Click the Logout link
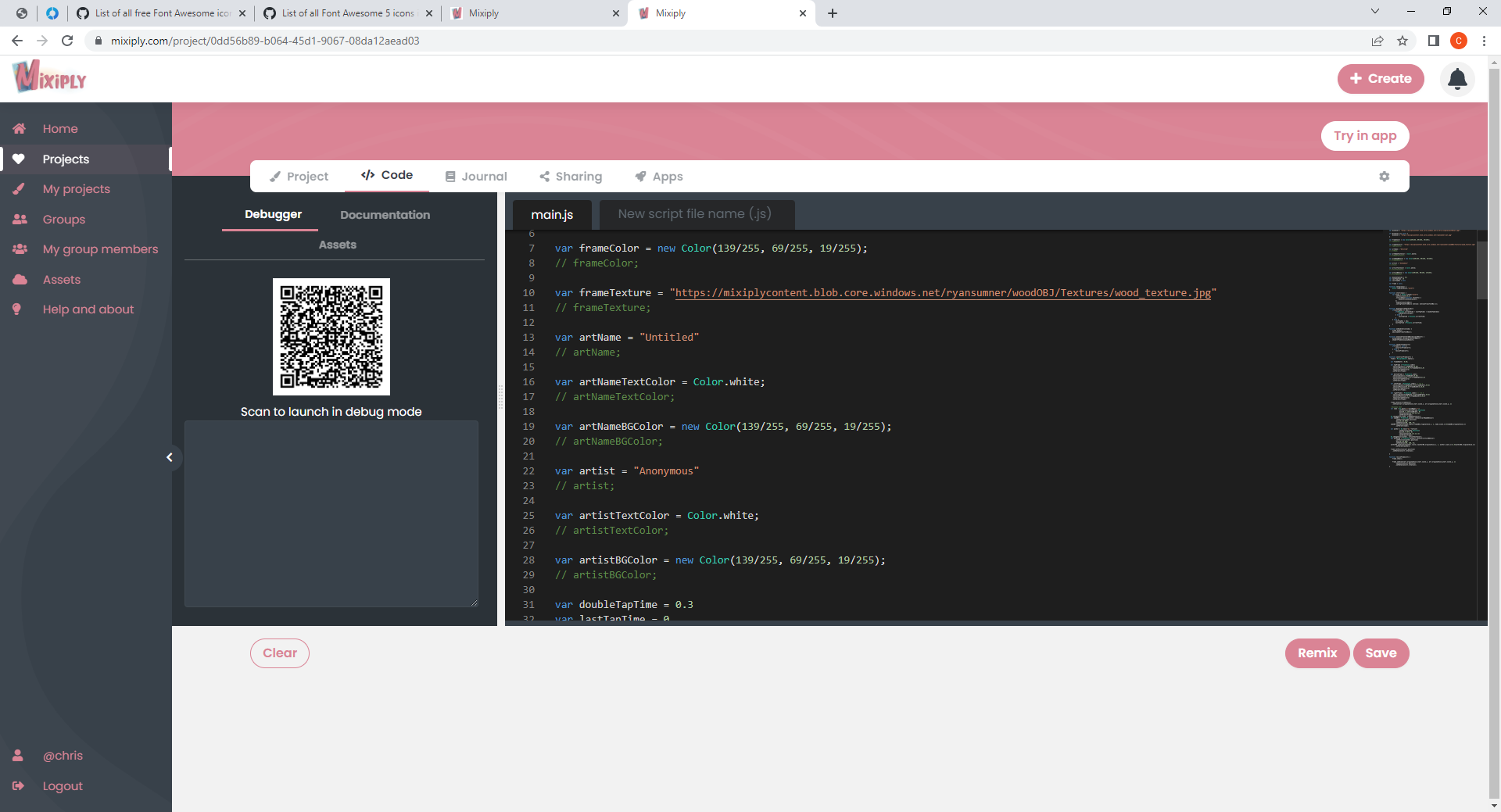 click(63, 786)
